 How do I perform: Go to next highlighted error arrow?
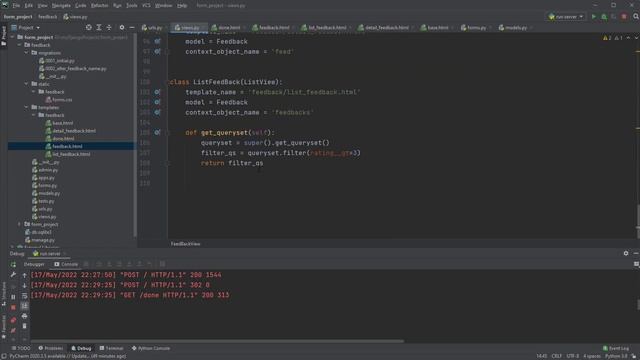(636, 38)
